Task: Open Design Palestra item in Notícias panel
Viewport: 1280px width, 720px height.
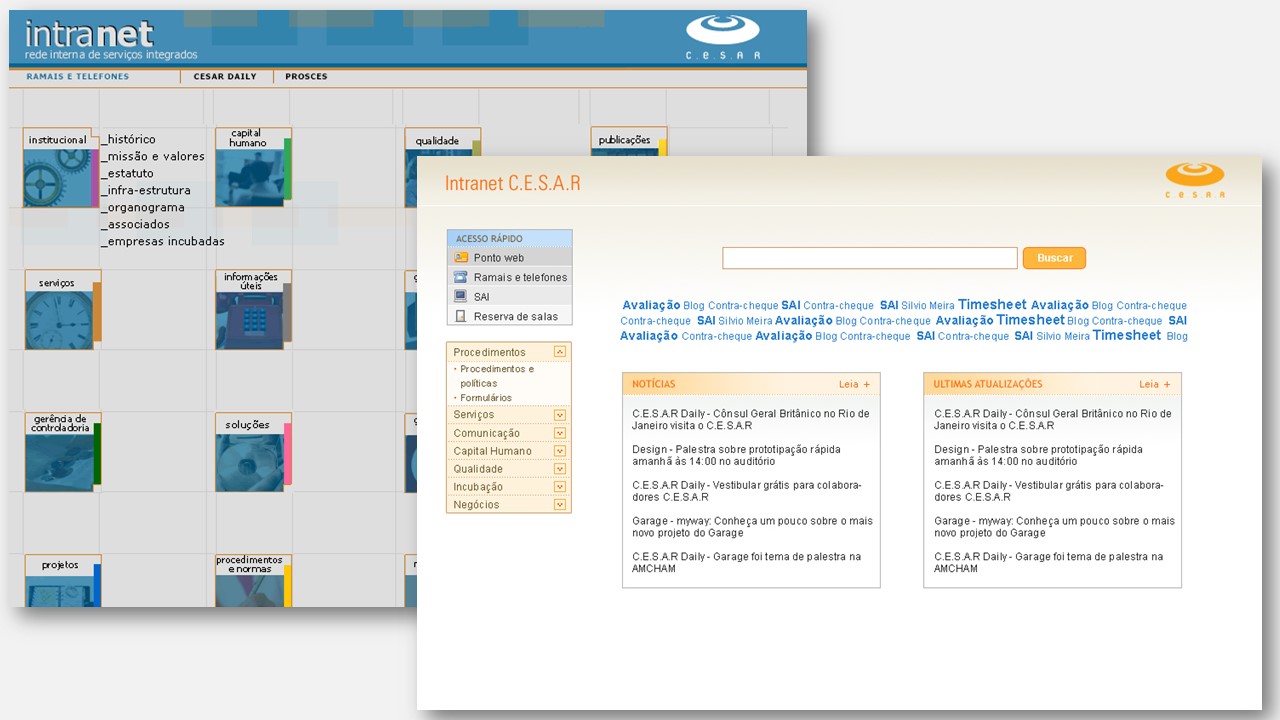Action: click(736, 455)
